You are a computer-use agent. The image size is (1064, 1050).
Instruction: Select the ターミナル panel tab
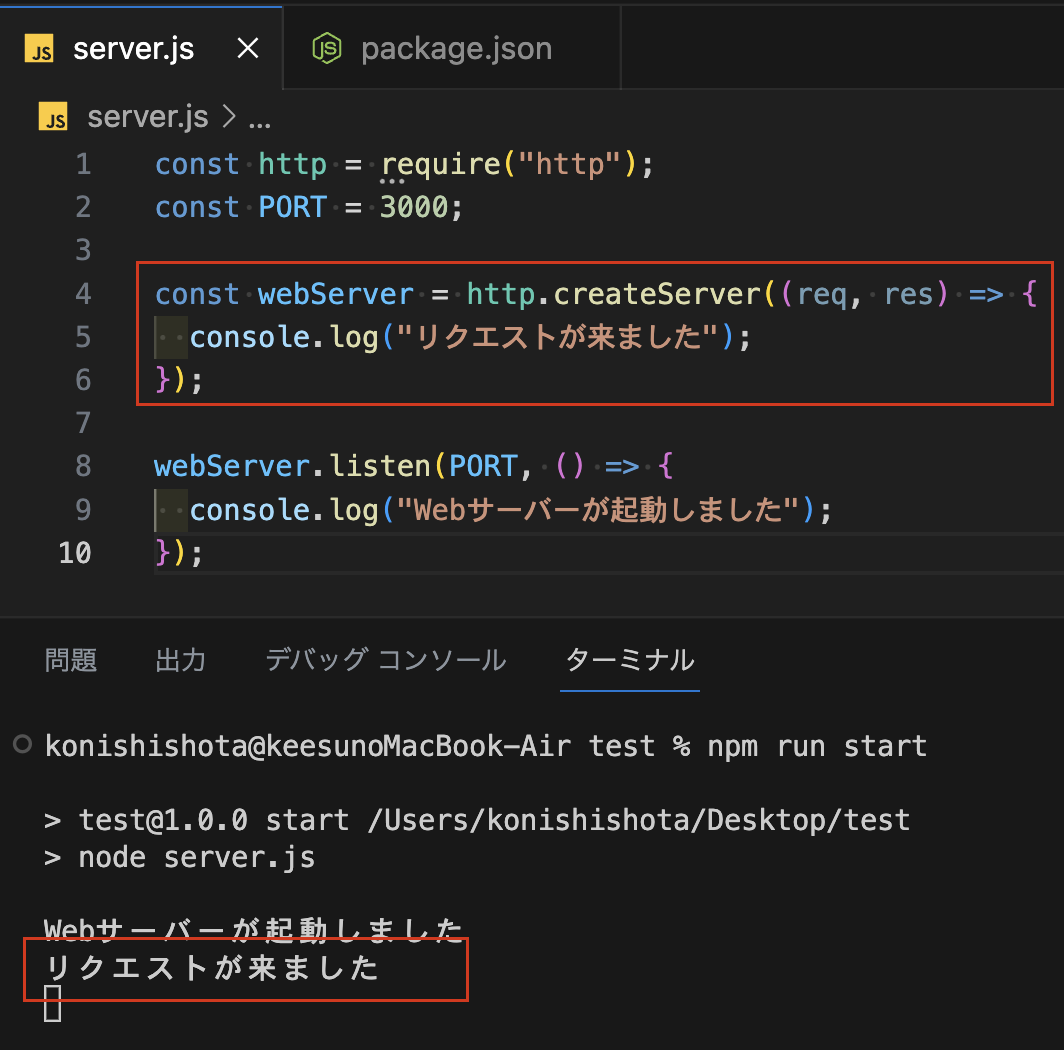tap(629, 659)
